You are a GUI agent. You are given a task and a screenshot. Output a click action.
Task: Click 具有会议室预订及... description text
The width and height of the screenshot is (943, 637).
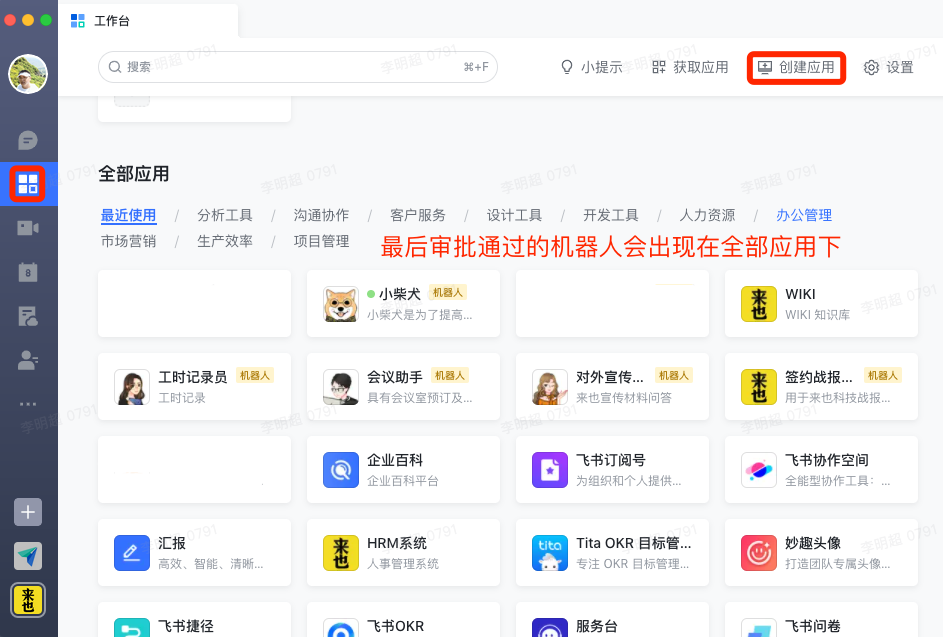coord(420,398)
